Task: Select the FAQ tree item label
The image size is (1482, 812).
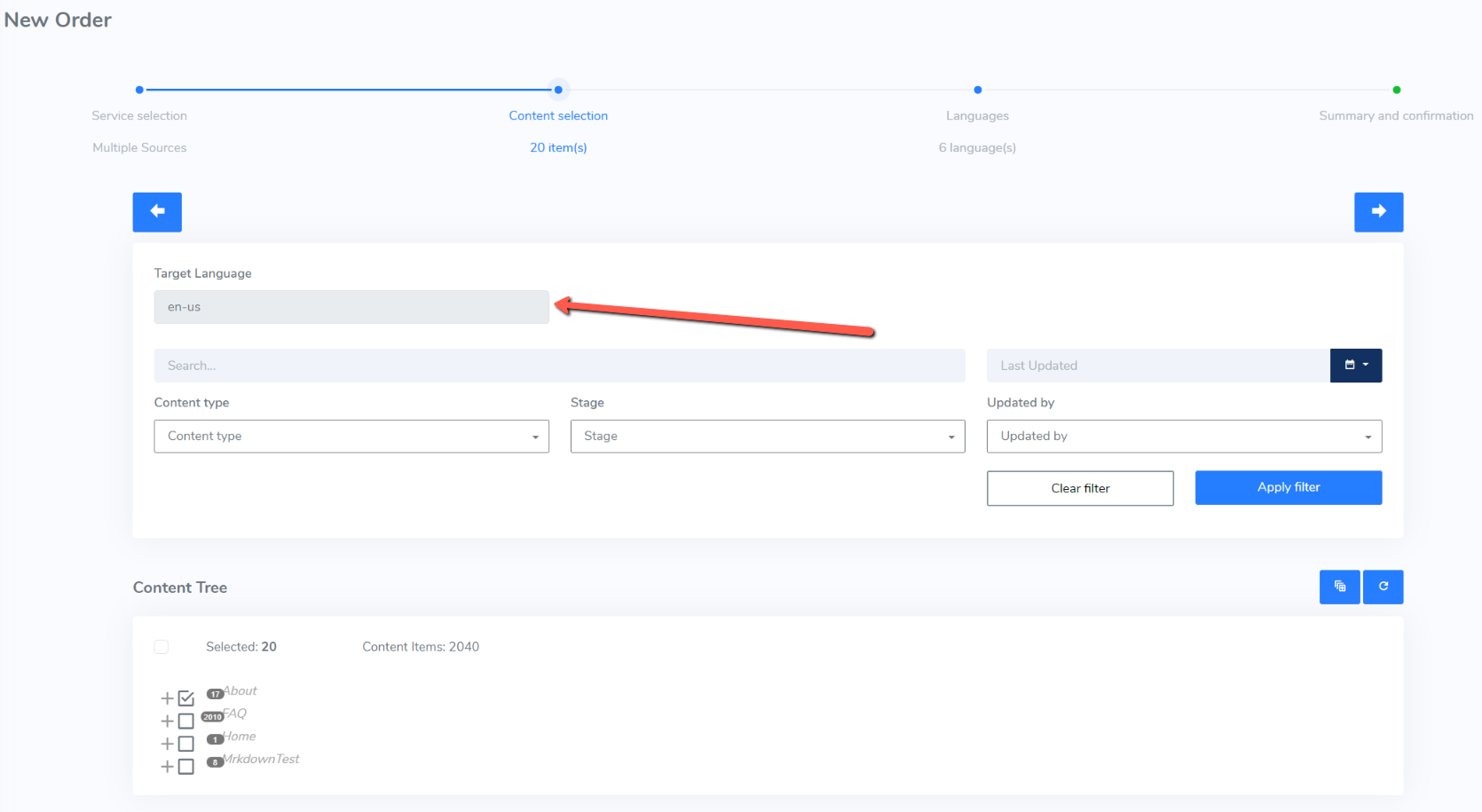Action: tap(234, 713)
